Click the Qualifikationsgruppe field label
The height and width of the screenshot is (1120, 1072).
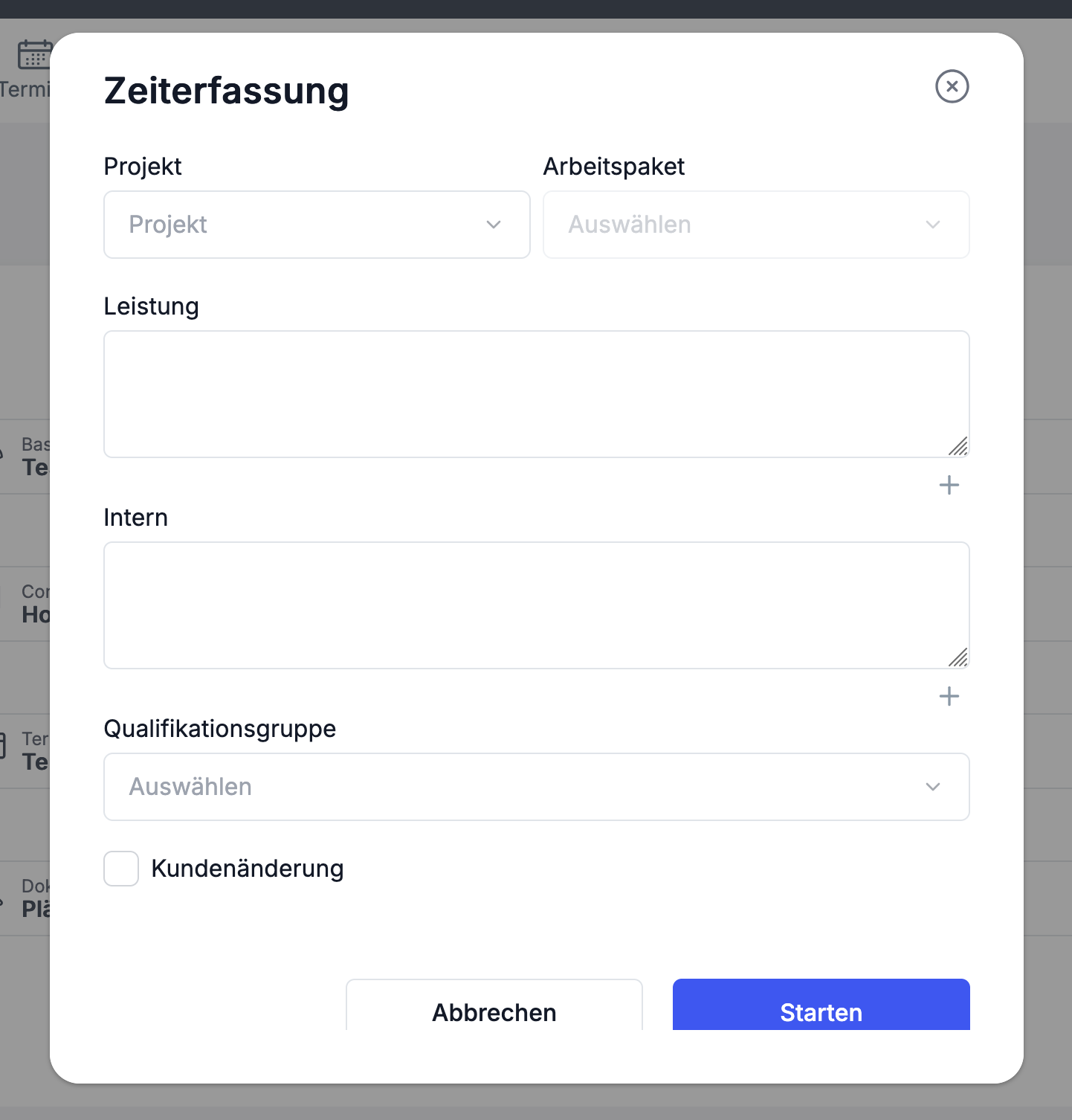click(219, 729)
